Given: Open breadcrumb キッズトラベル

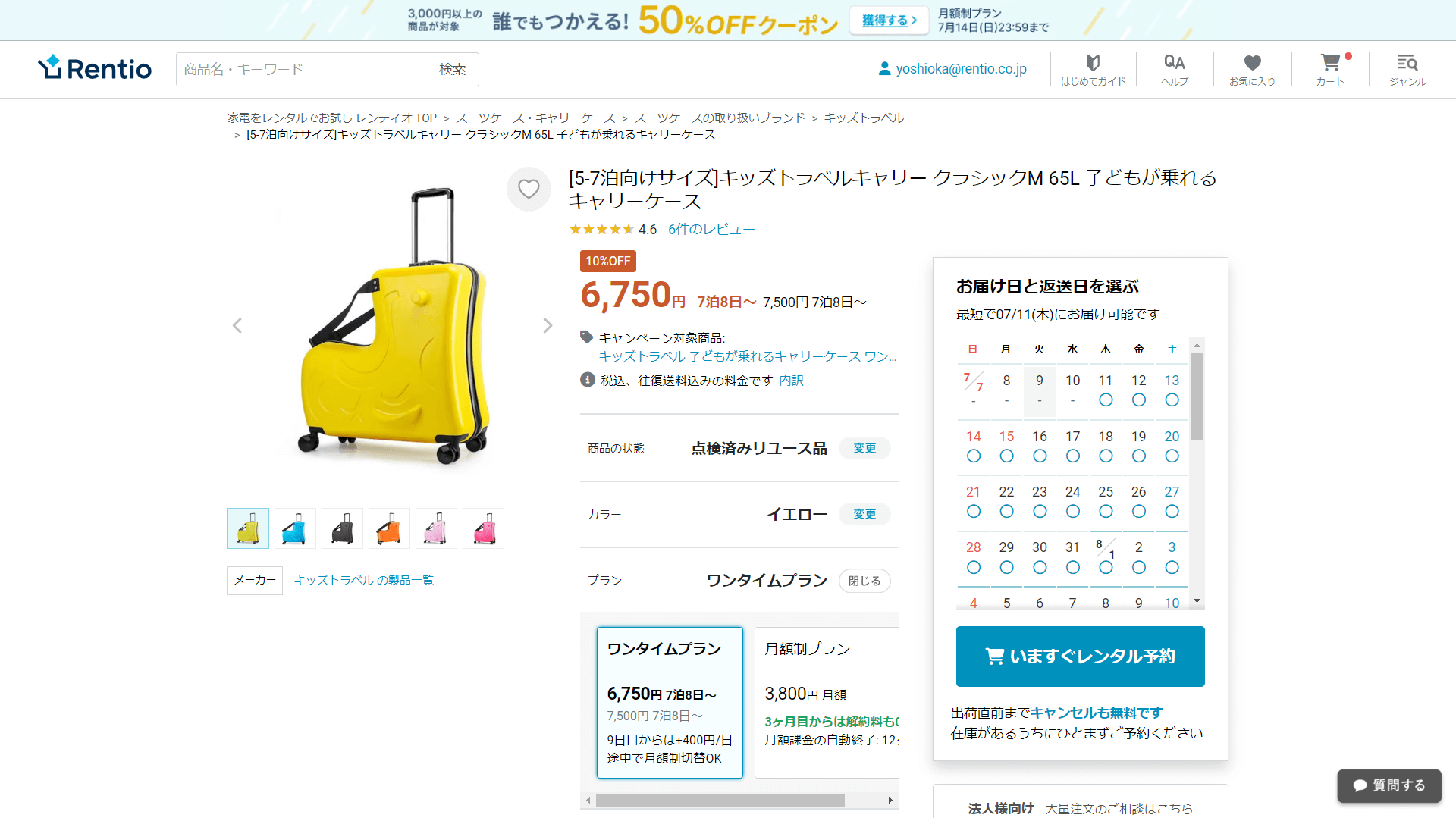Looking at the screenshot, I should (x=864, y=118).
